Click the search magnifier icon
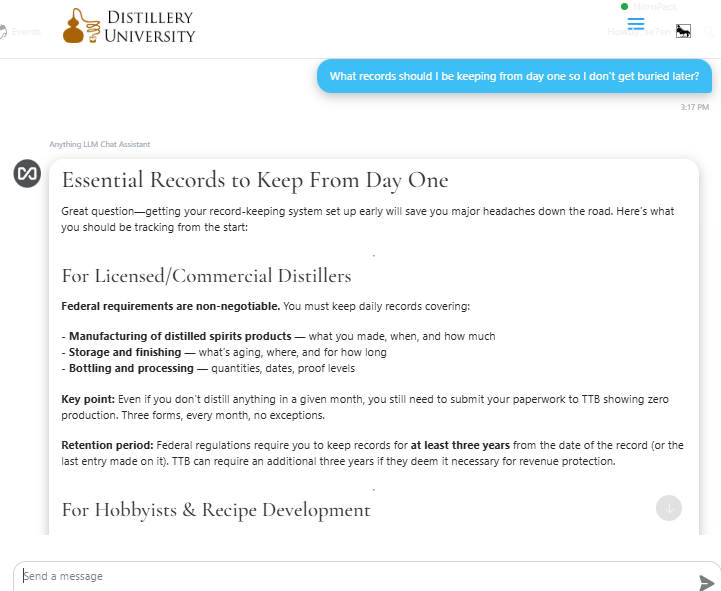This screenshot has width=721, height=591. tap(710, 31)
